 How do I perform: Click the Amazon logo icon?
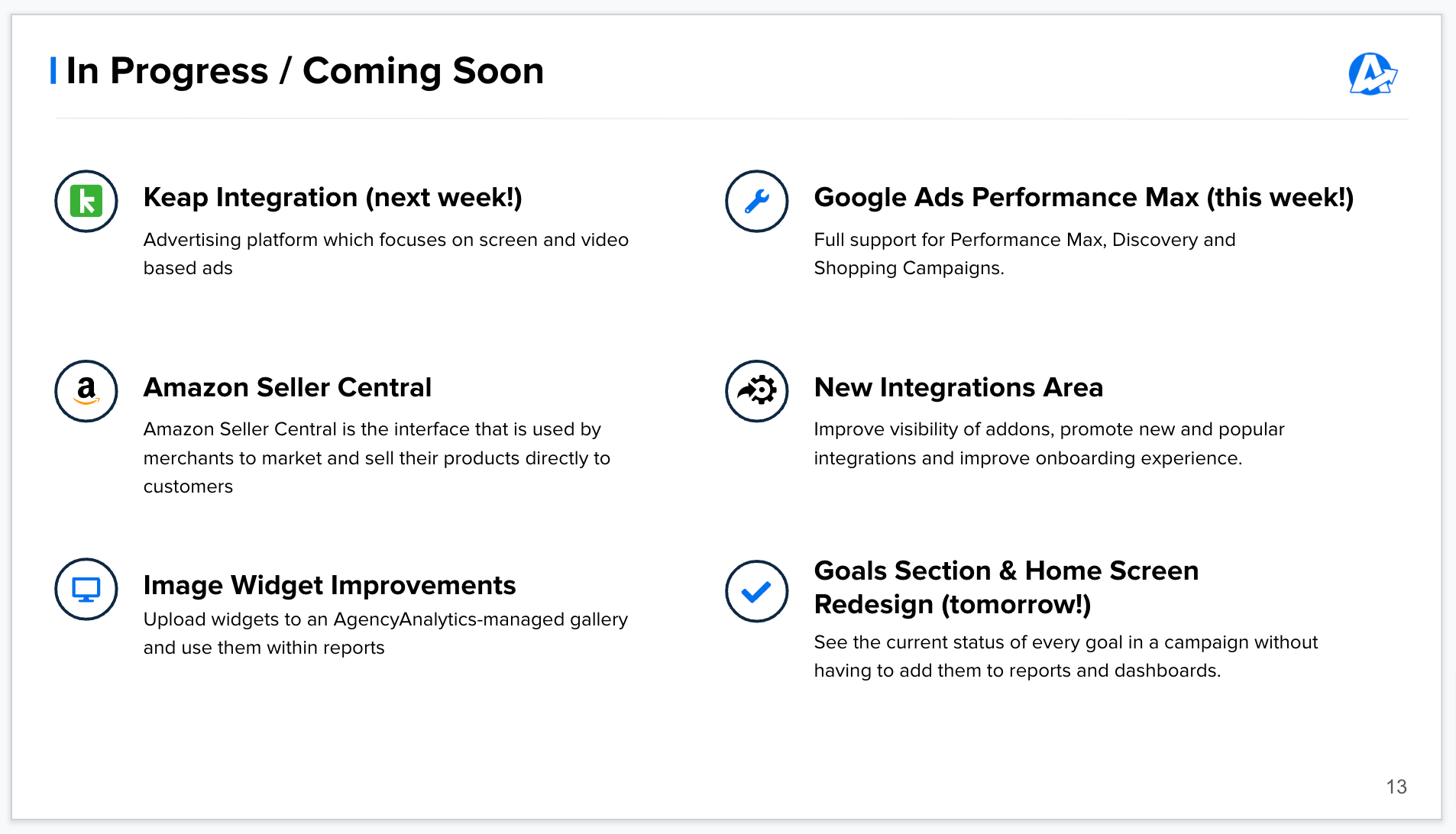point(86,391)
